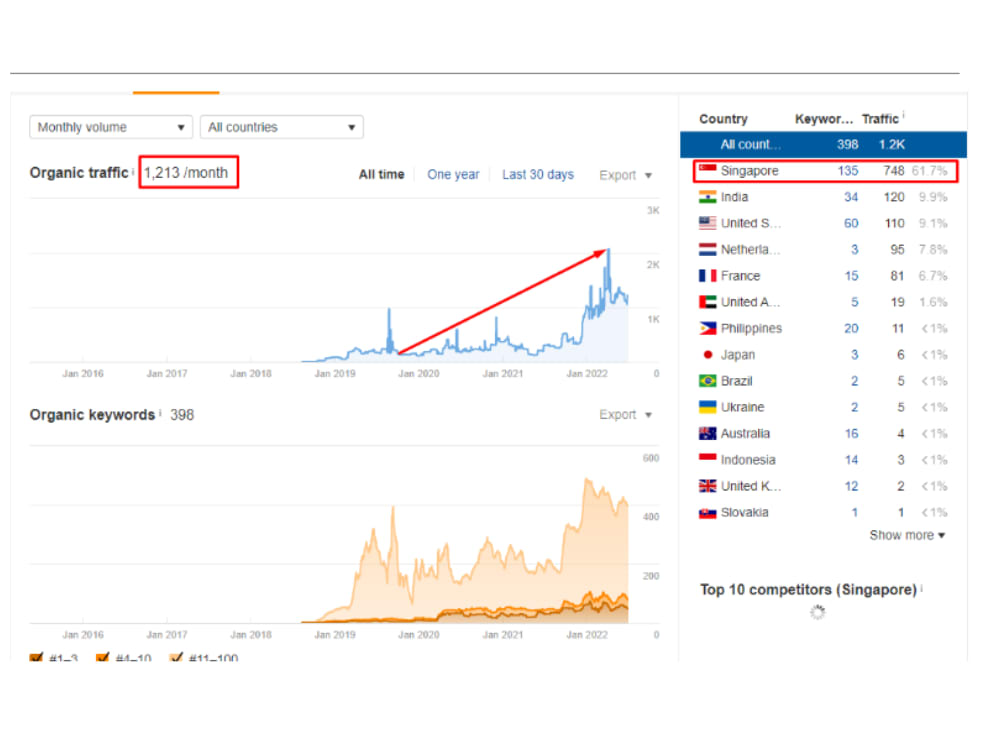Open Philippines keywords count 20

[851, 328]
